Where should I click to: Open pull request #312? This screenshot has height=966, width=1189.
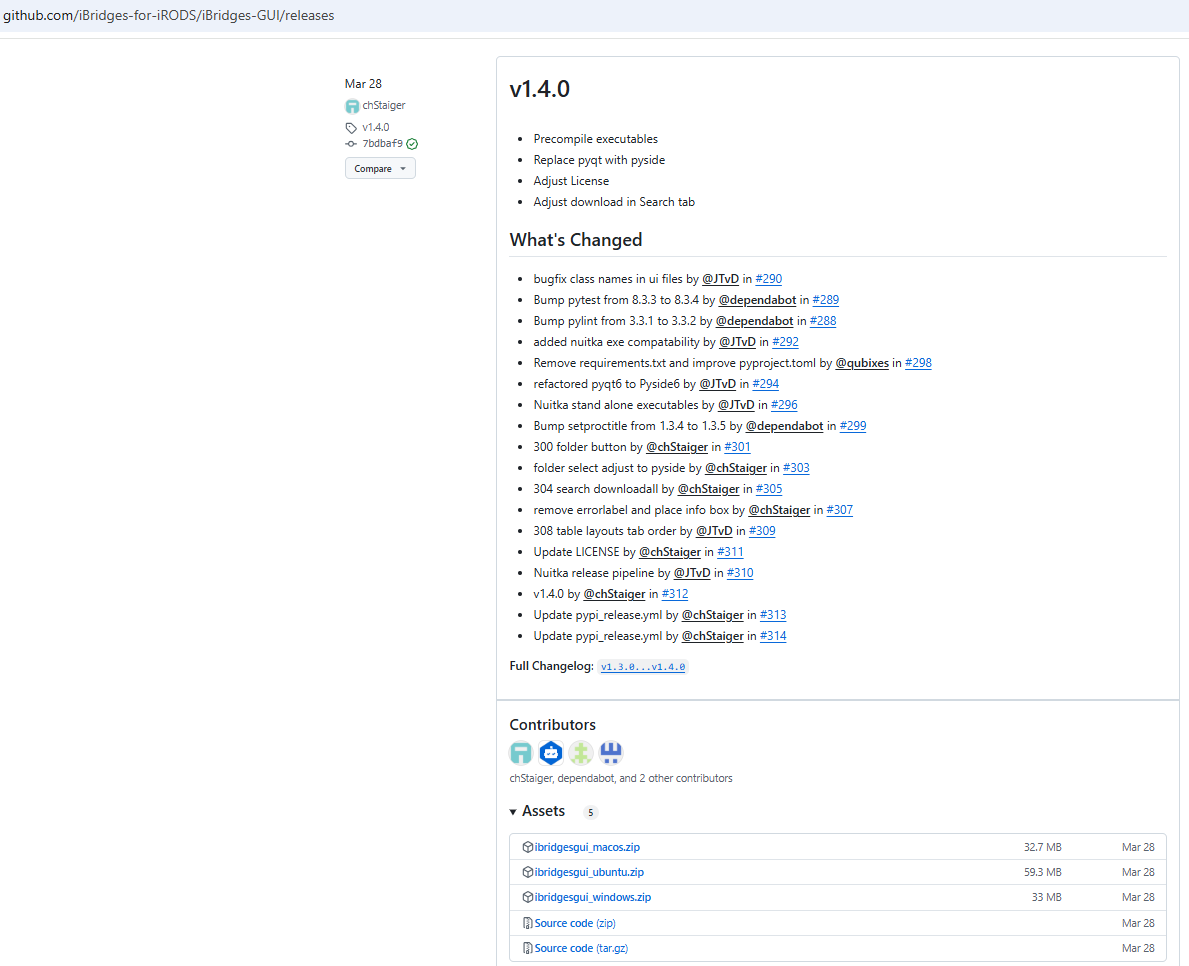(x=675, y=594)
